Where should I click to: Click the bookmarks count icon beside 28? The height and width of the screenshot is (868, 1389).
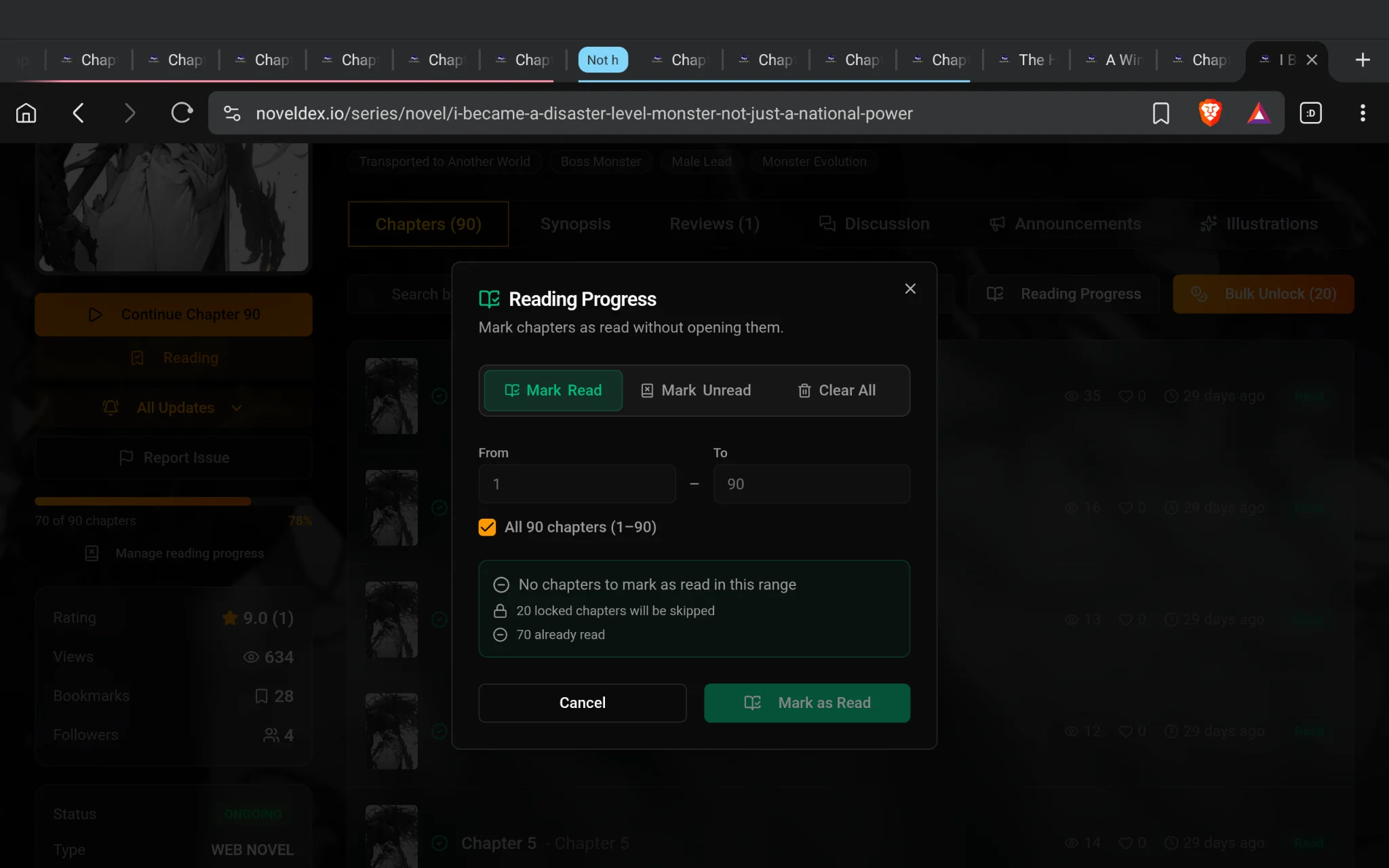261,696
